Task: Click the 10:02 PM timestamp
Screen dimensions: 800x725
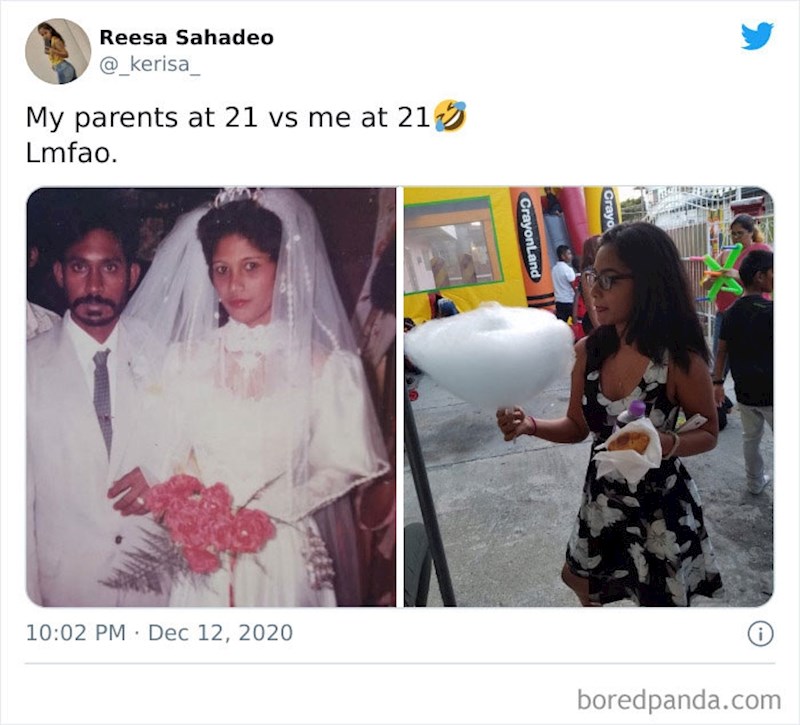Action: 76,633
